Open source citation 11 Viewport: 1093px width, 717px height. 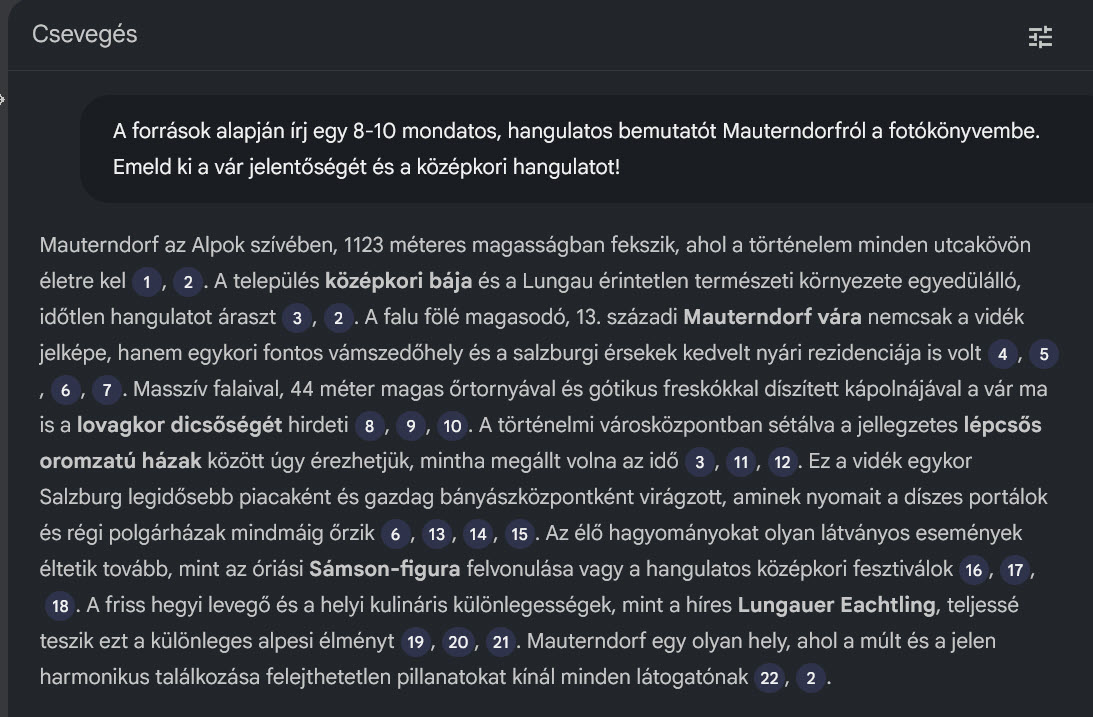point(741,463)
